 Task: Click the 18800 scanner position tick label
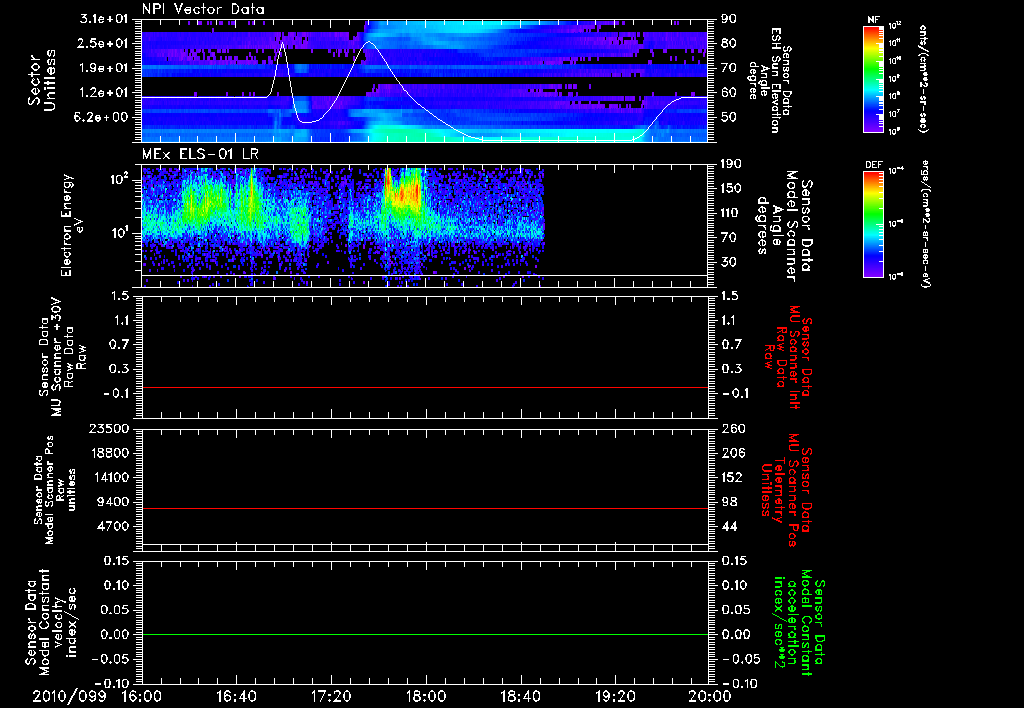[x=110, y=453]
